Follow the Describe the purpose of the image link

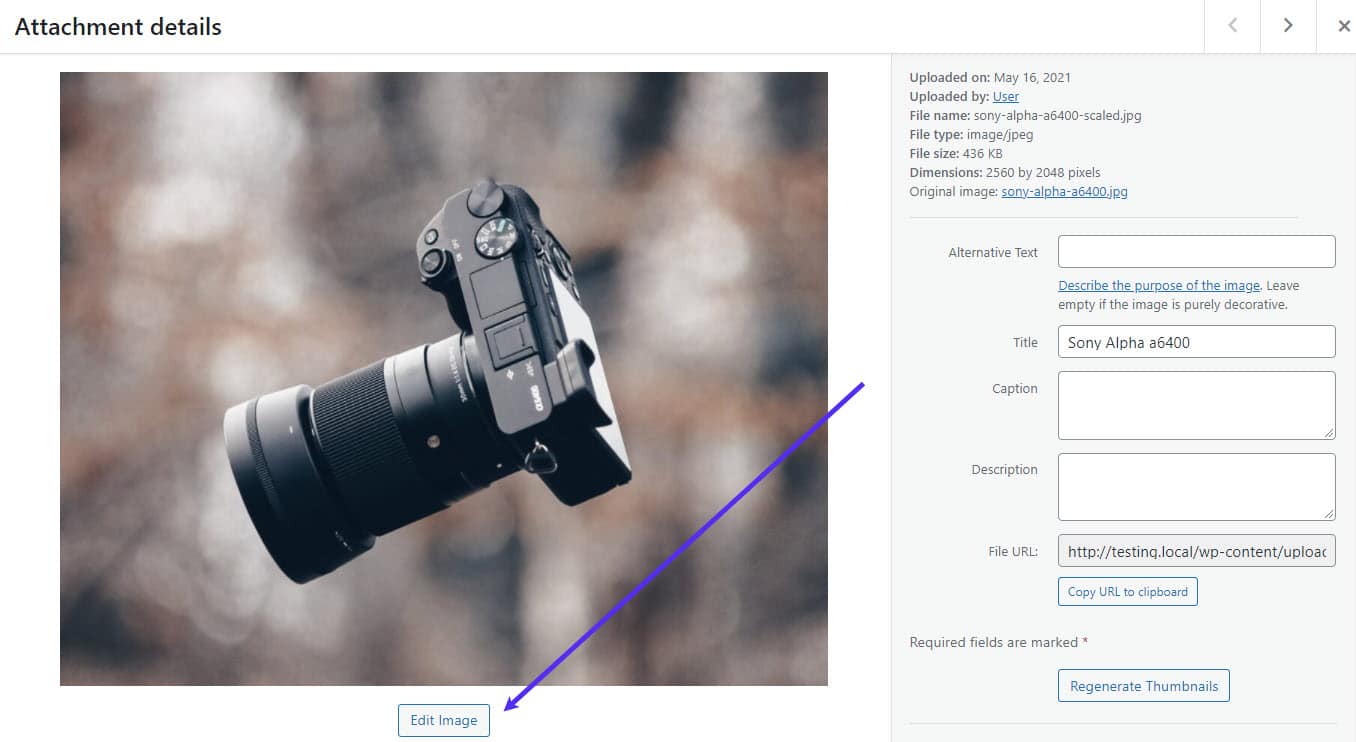point(1158,285)
